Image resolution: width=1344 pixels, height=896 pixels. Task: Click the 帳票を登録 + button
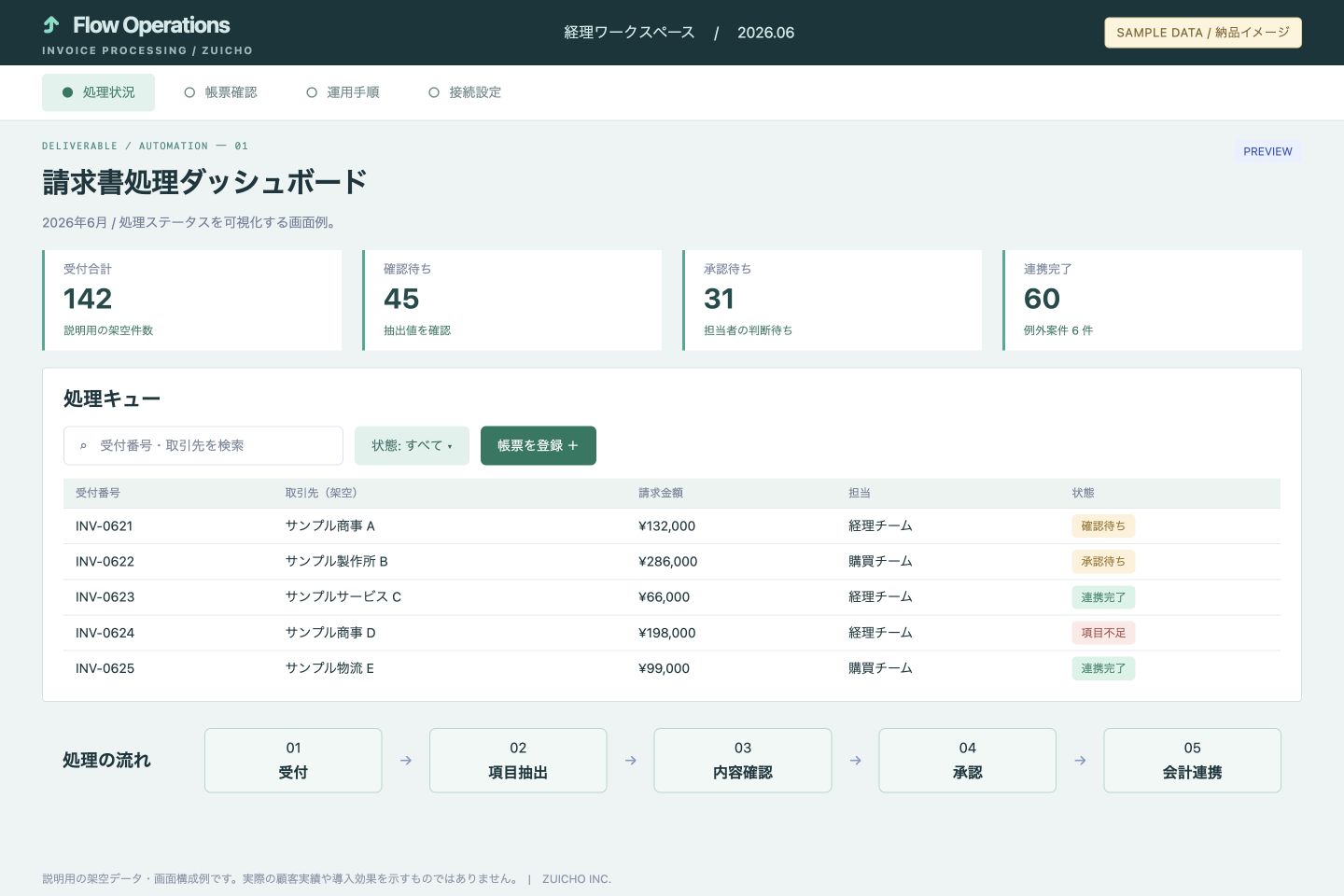[539, 446]
